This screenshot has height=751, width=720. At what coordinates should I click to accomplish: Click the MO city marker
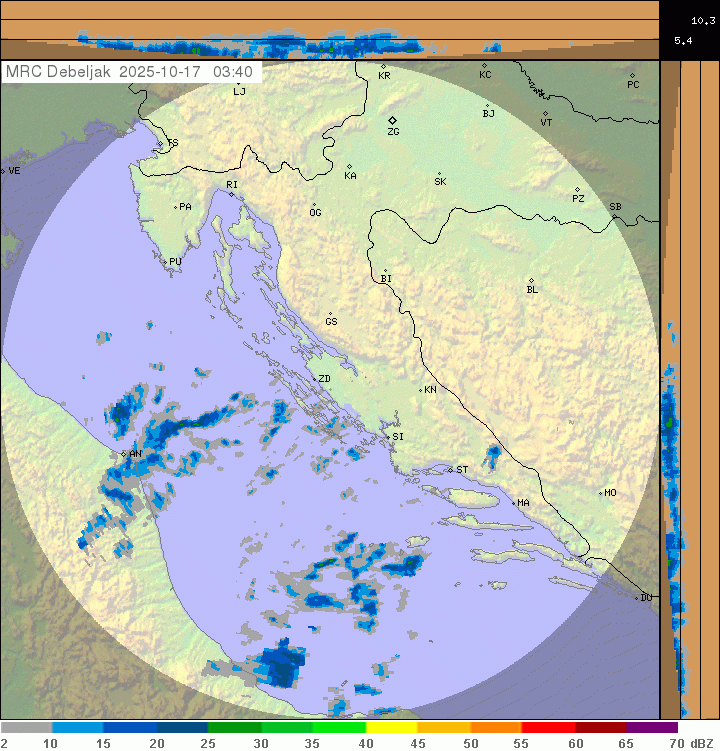[x=601, y=492]
